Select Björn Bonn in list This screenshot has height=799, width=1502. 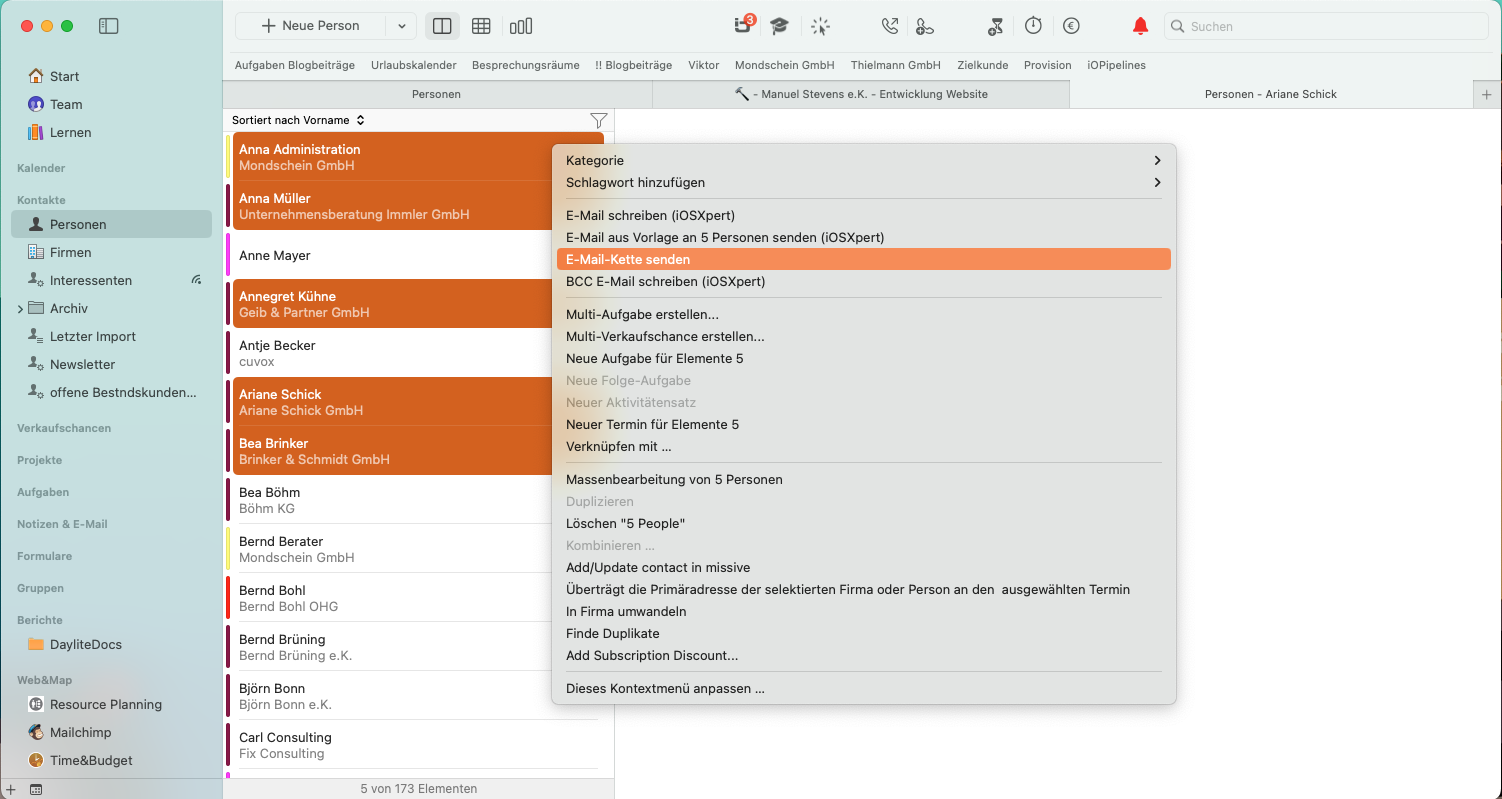pos(418,696)
